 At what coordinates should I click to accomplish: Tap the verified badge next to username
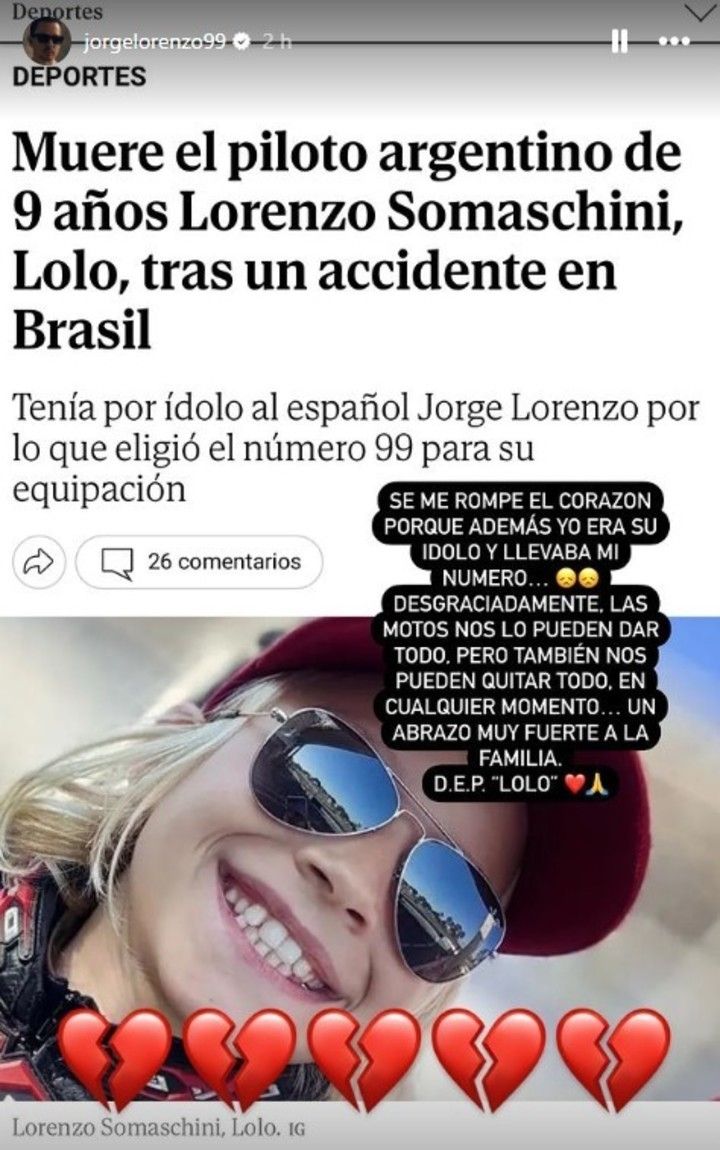point(241,42)
